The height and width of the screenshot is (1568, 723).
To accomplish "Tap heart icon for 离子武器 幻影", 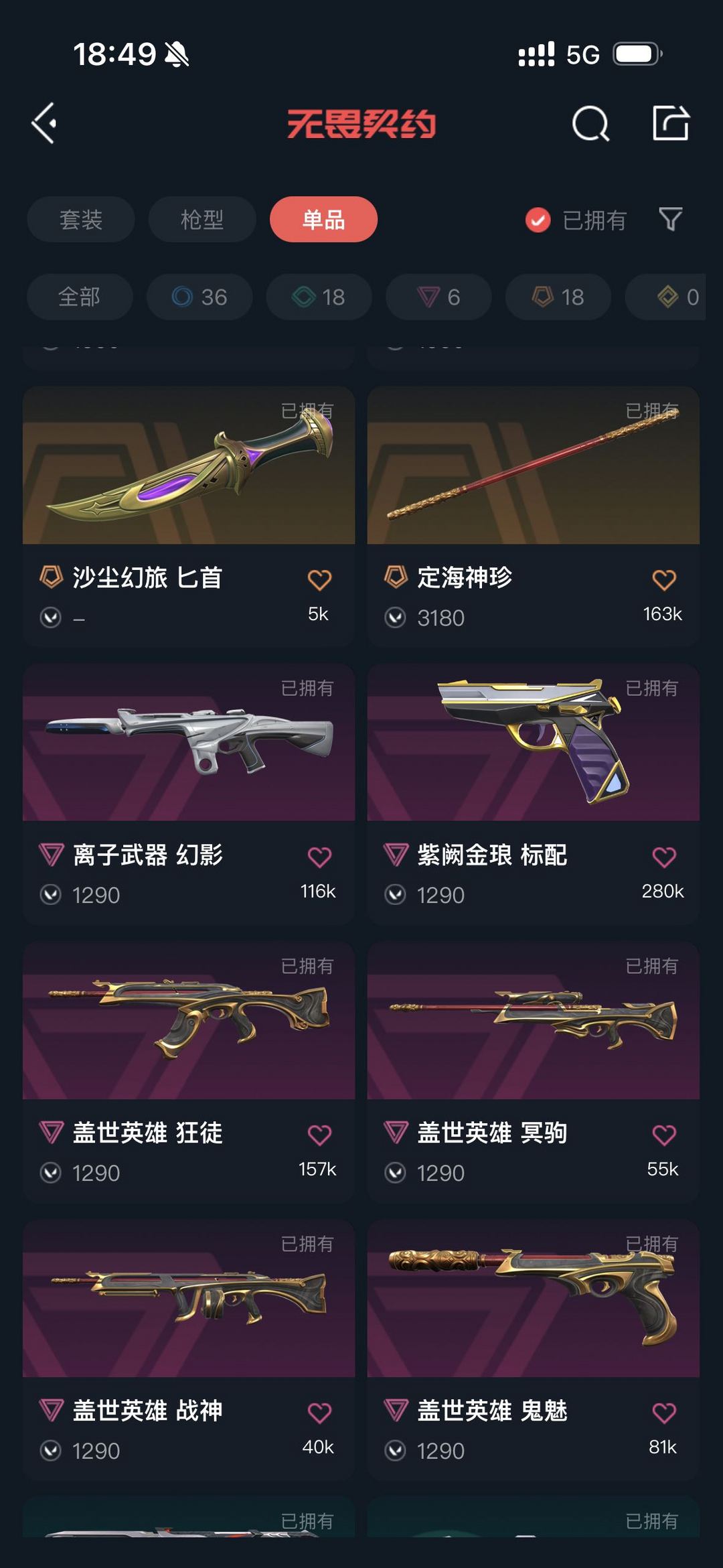I will tap(319, 857).
